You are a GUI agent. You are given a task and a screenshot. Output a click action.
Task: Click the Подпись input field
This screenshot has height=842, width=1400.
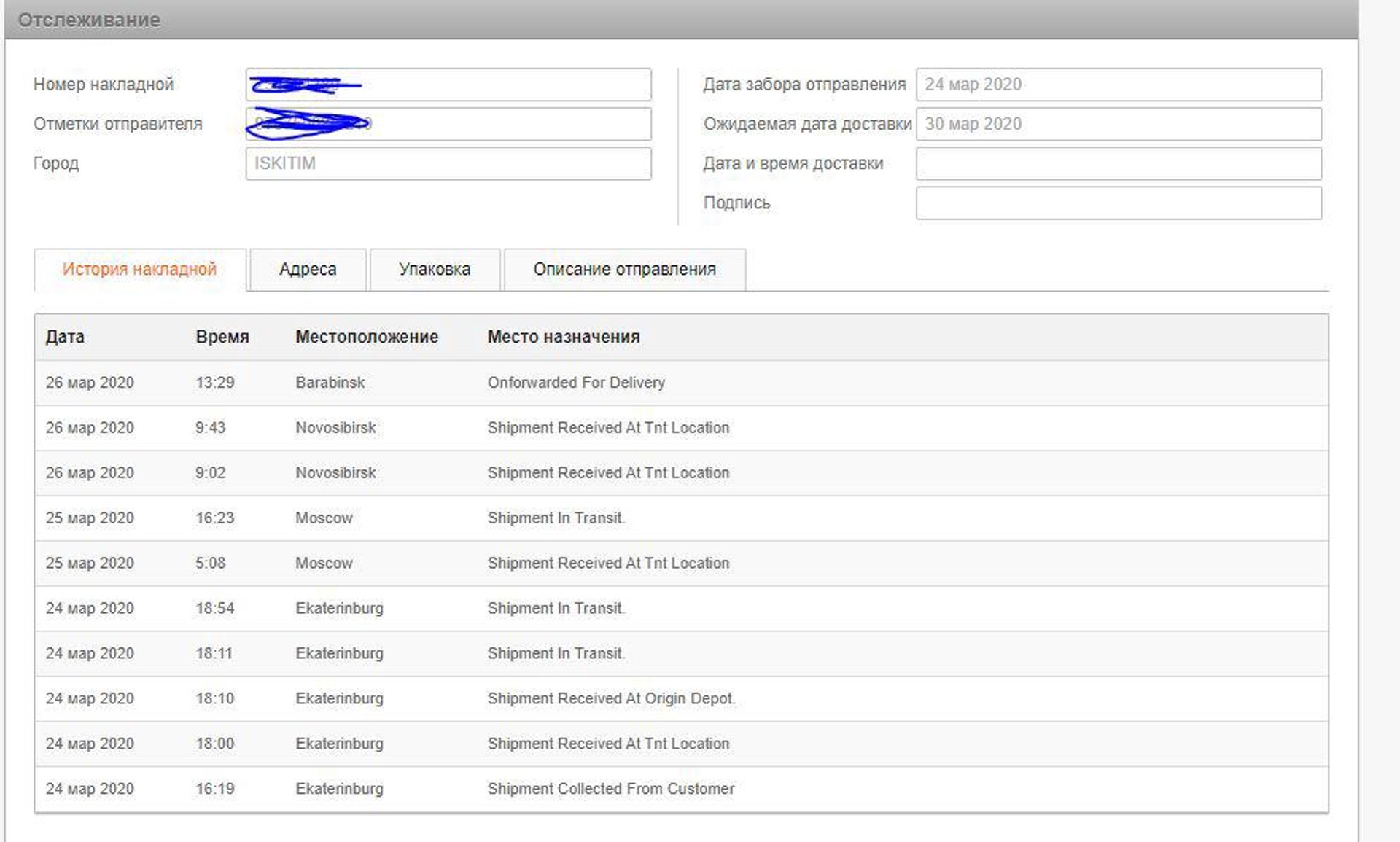click(x=1119, y=203)
